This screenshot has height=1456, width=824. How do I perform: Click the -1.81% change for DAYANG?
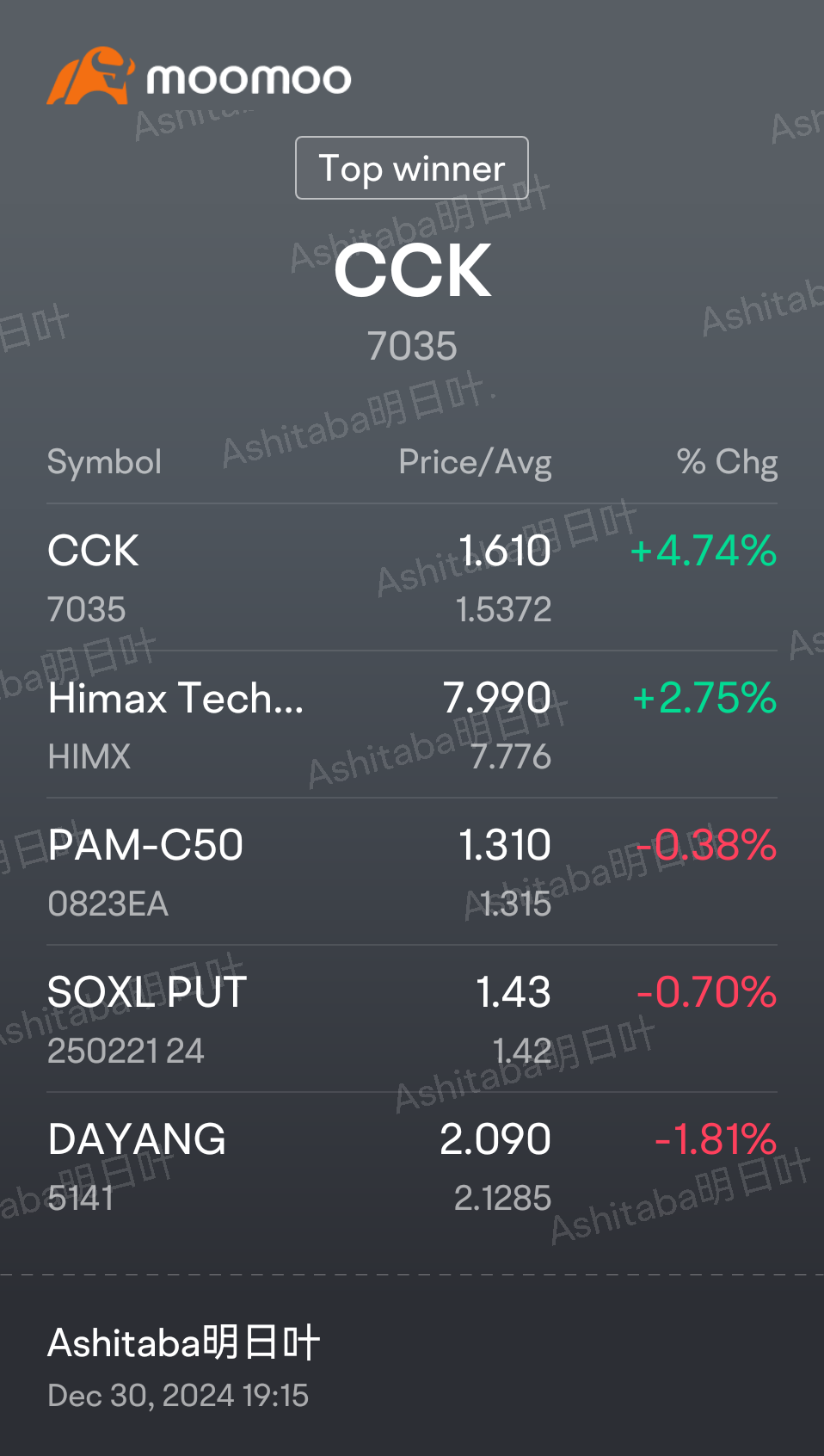[716, 1139]
